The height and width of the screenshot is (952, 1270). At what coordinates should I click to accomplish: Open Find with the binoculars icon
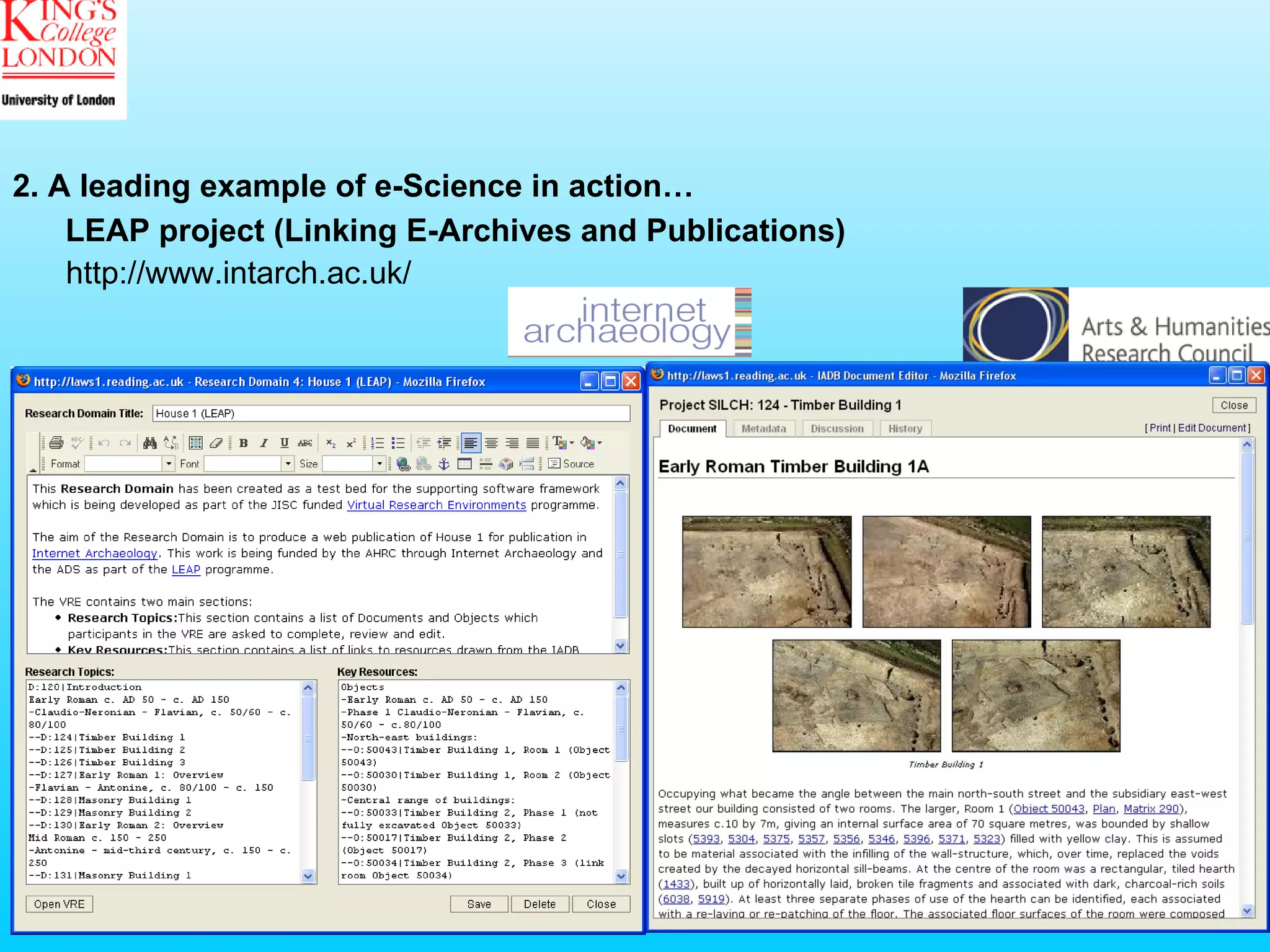pos(150,443)
